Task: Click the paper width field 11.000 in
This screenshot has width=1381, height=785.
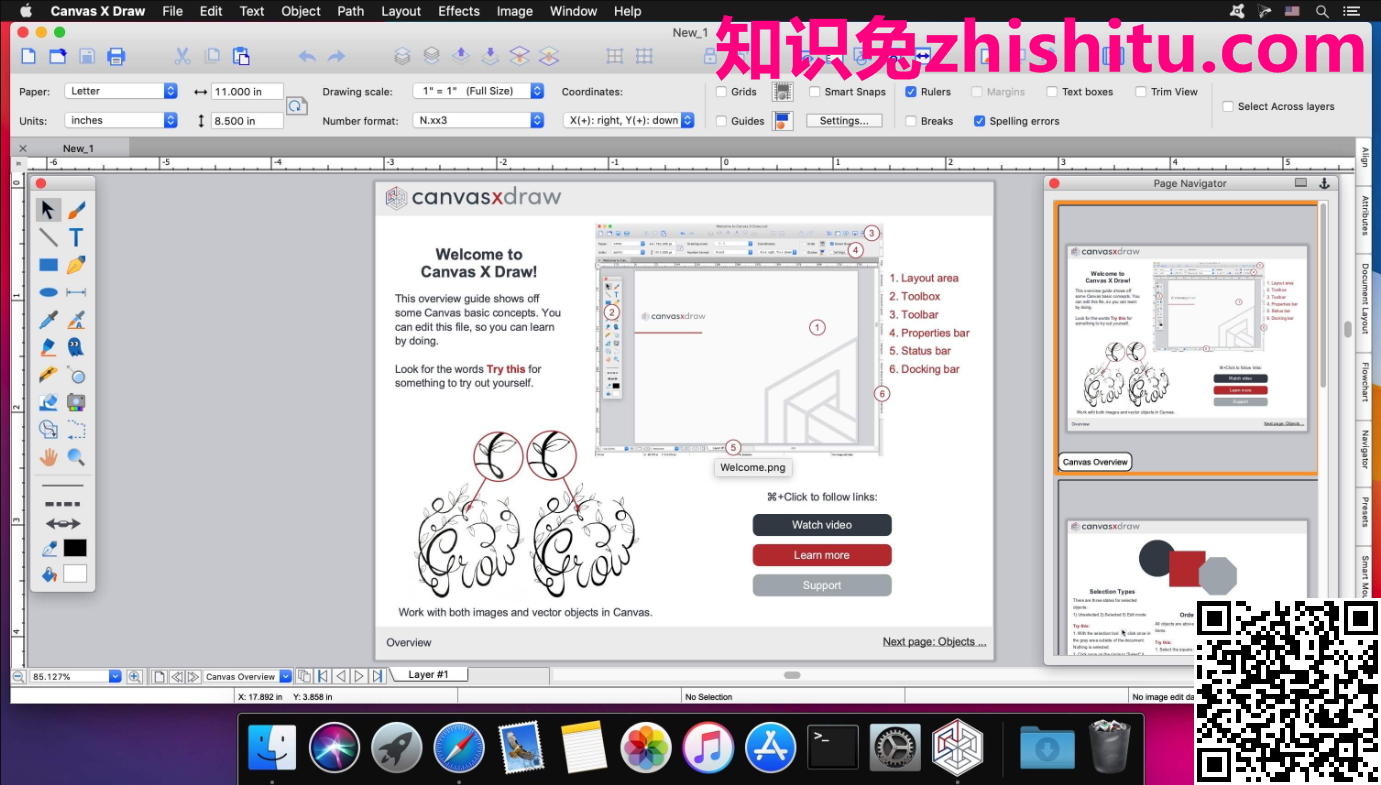Action: tap(247, 91)
